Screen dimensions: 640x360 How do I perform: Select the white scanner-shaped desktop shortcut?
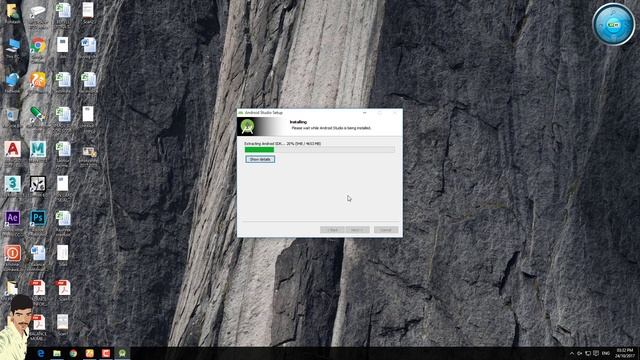click(38, 11)
